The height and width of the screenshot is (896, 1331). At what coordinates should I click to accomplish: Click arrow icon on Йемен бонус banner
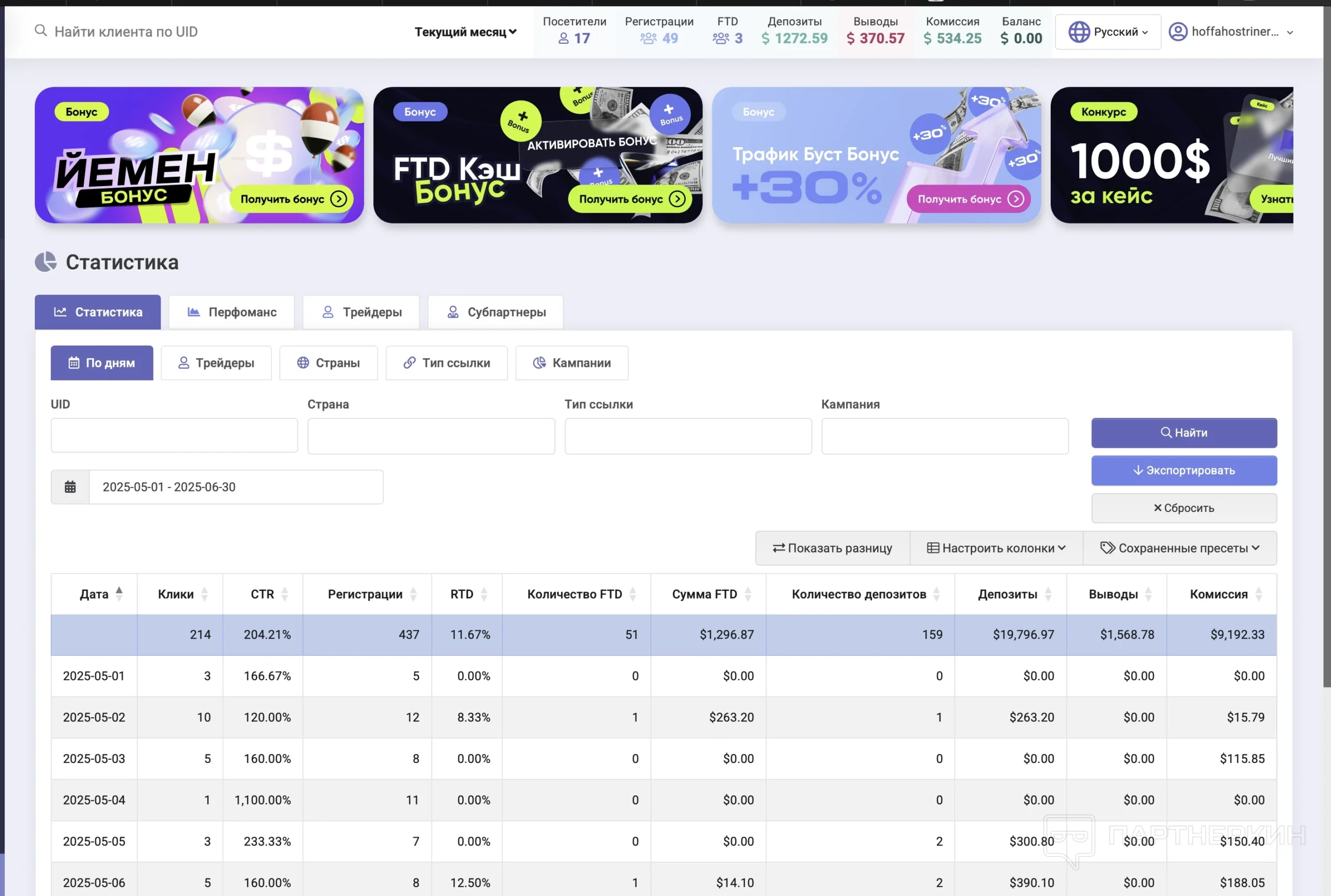tap(338, 199)
